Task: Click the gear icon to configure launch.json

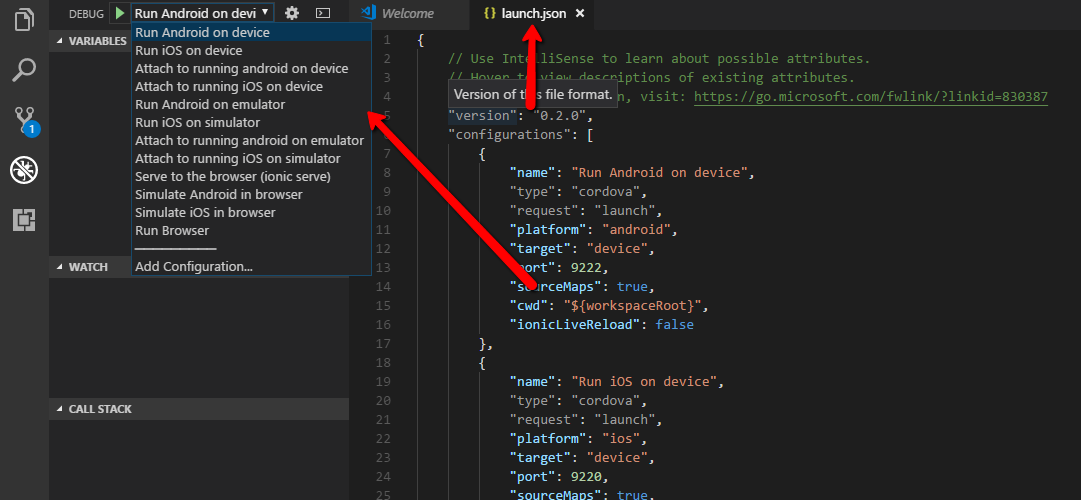Action: click(x=292, y=13)
